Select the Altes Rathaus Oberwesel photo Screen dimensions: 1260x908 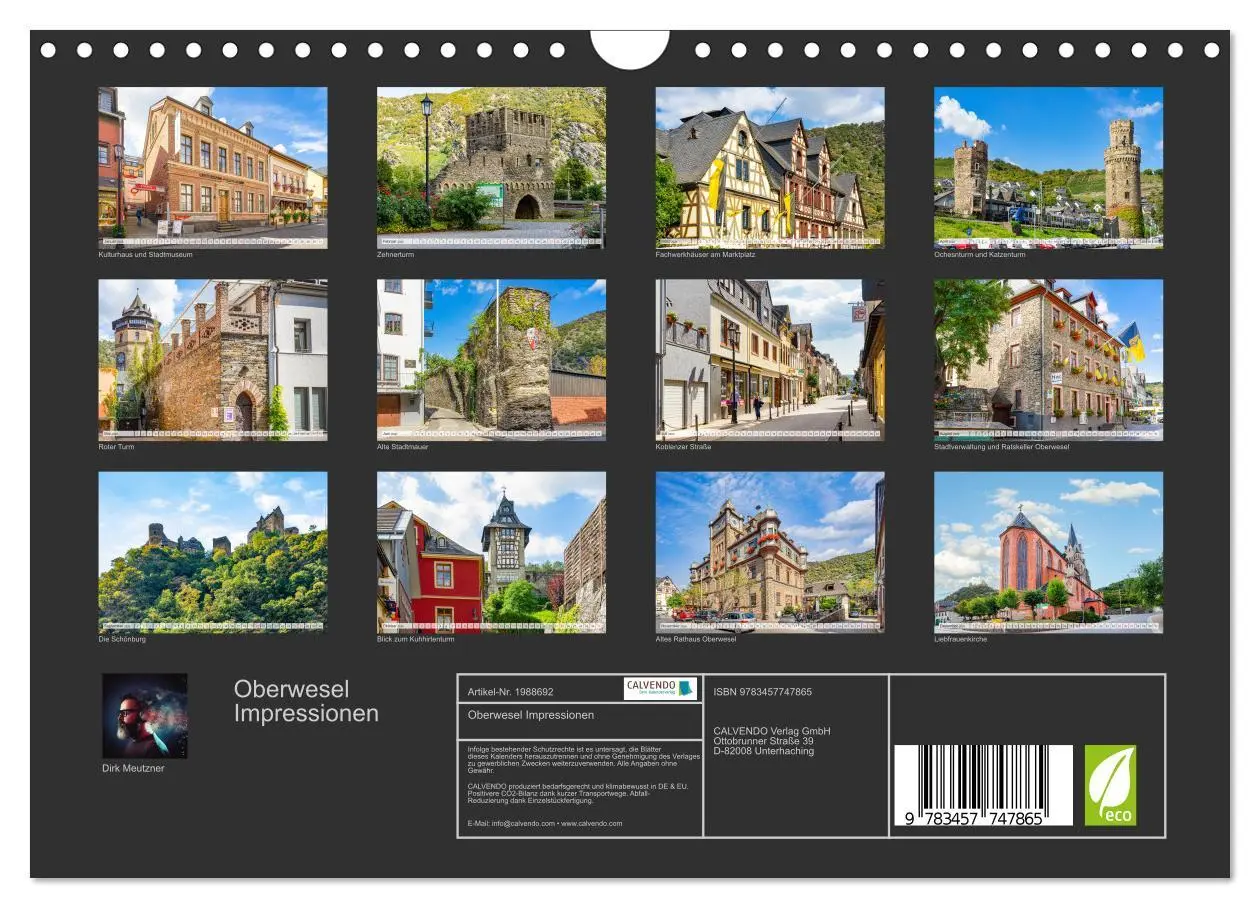pyautogui.click(x=770, y=552)
